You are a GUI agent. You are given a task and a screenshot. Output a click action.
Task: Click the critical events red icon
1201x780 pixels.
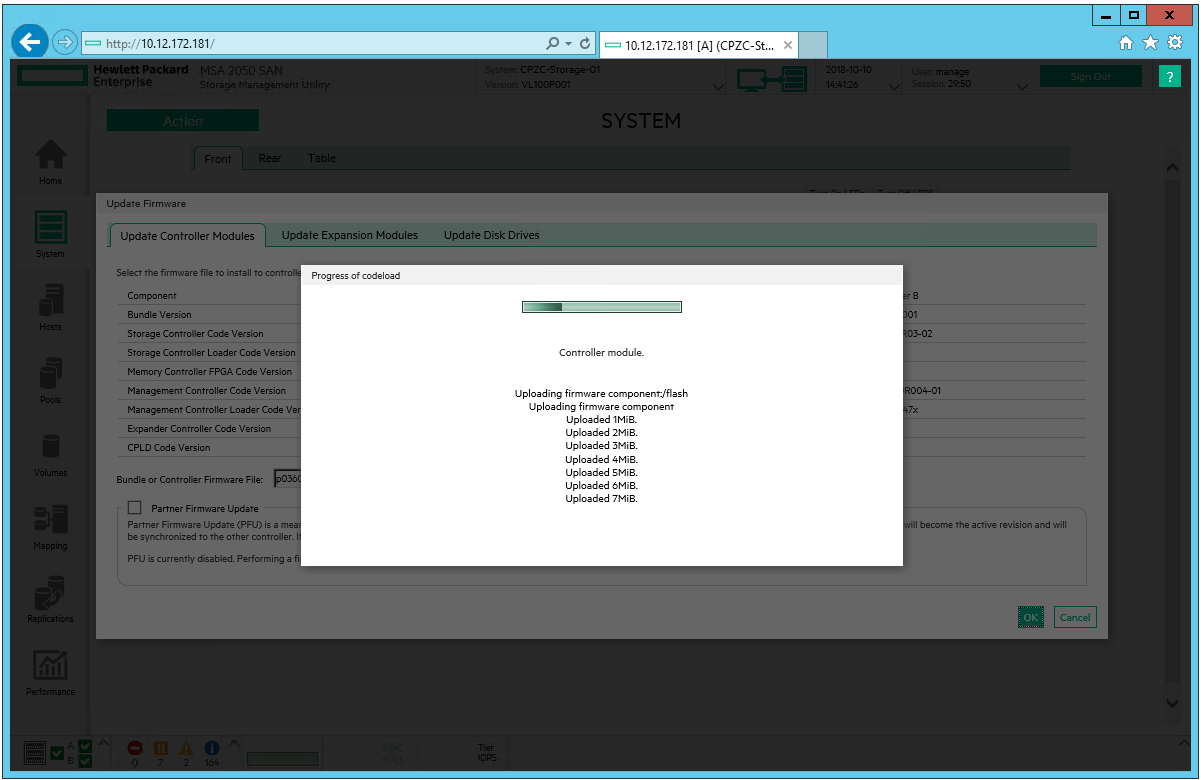(135, 748)
